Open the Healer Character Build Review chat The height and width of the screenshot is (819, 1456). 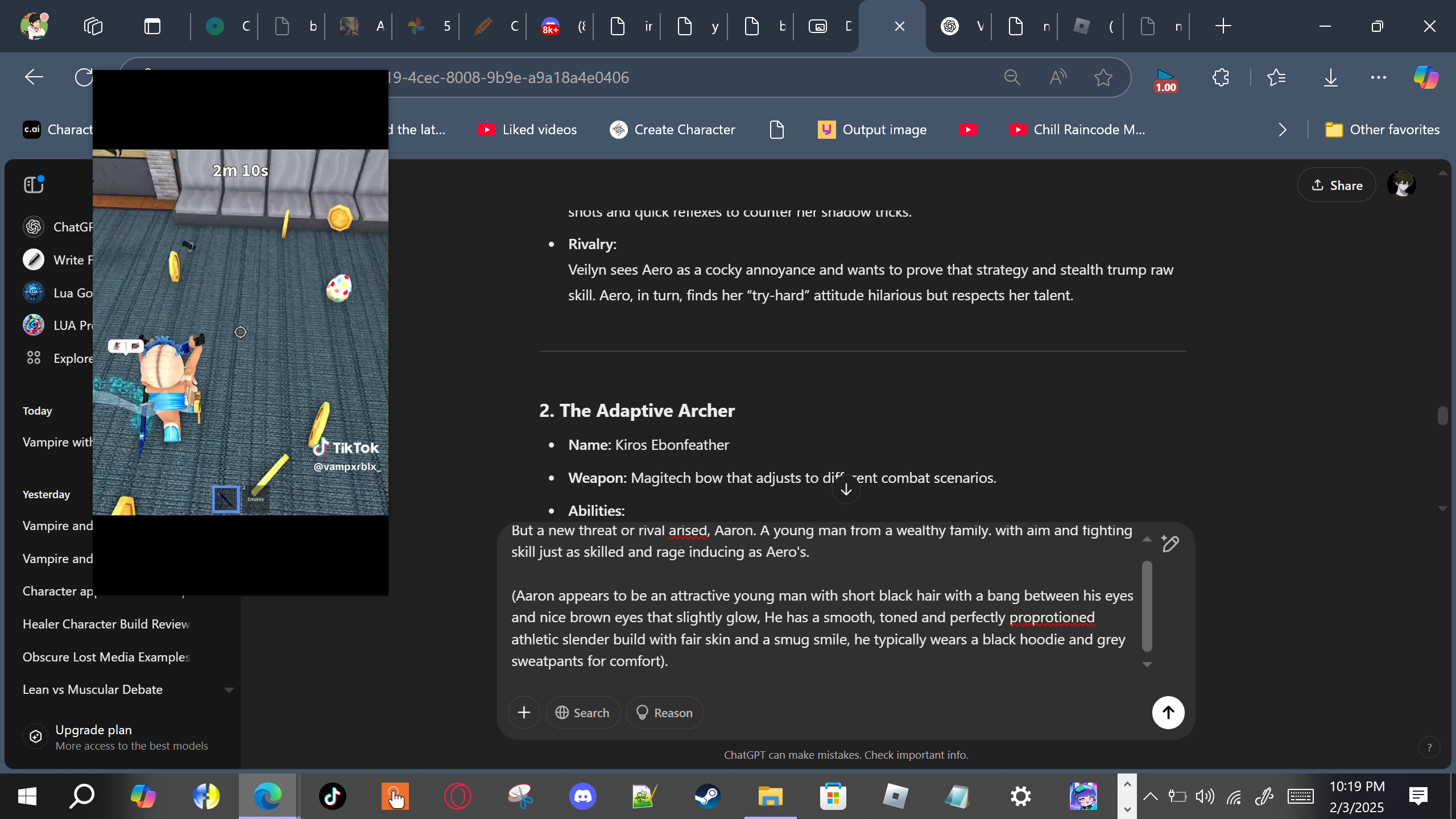coord(106,624)
